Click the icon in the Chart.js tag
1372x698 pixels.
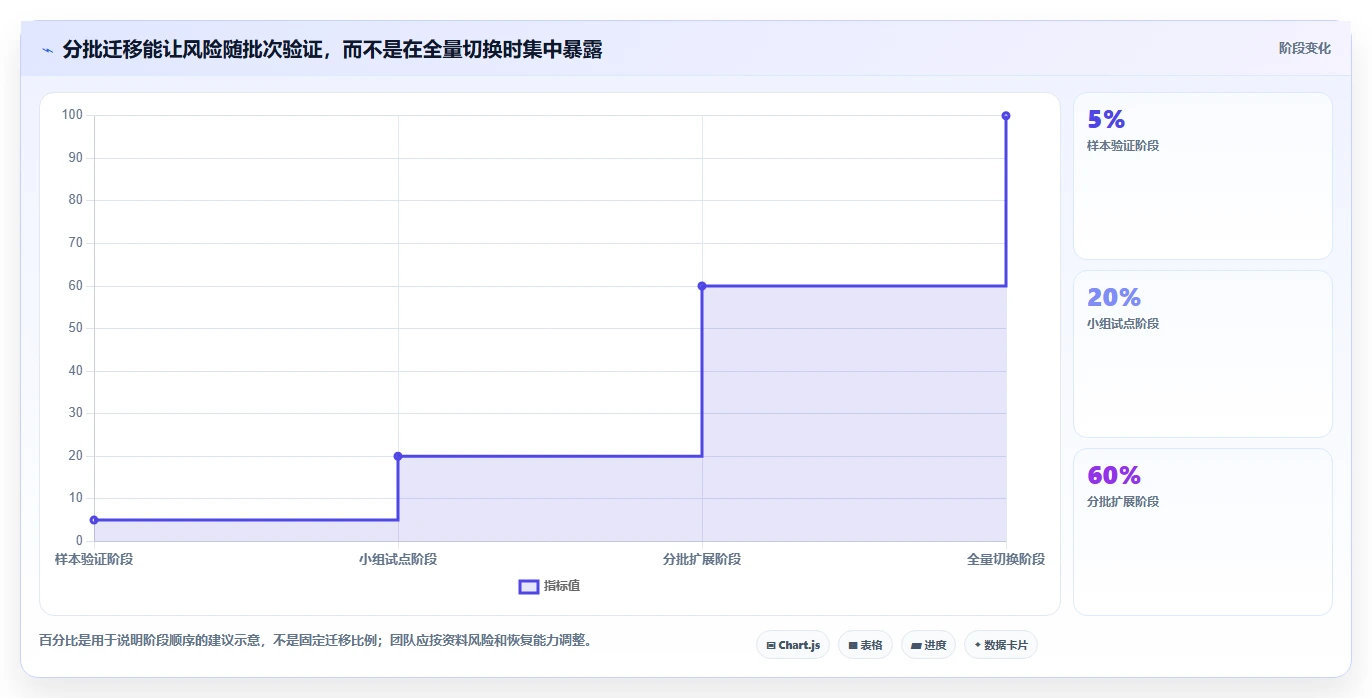point(771,646)
